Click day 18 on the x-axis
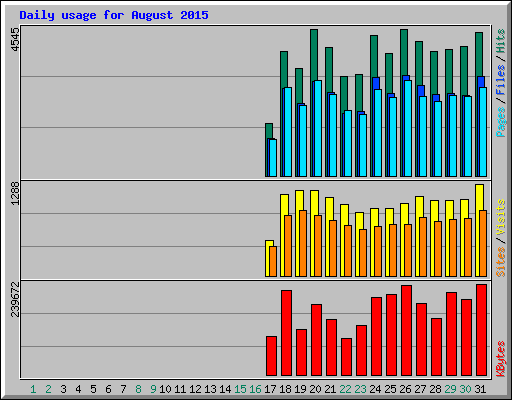This screenshot has height=400, width=512. 285,389
